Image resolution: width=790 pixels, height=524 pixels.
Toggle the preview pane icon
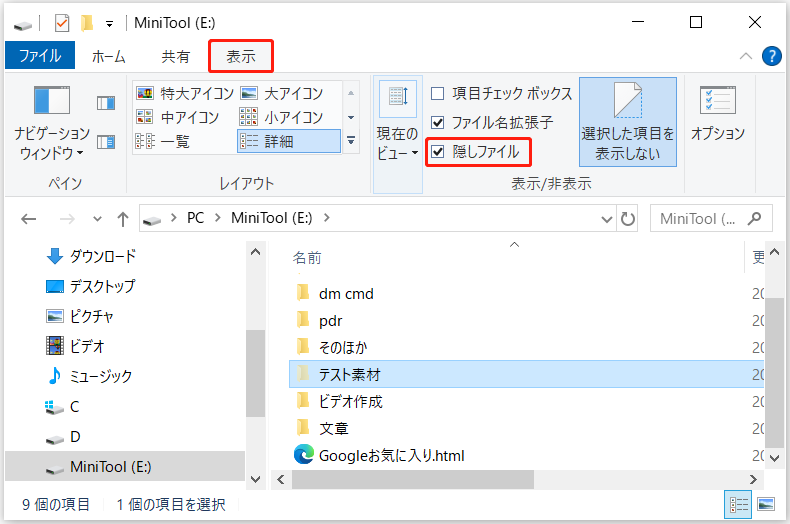click(106, 103)
